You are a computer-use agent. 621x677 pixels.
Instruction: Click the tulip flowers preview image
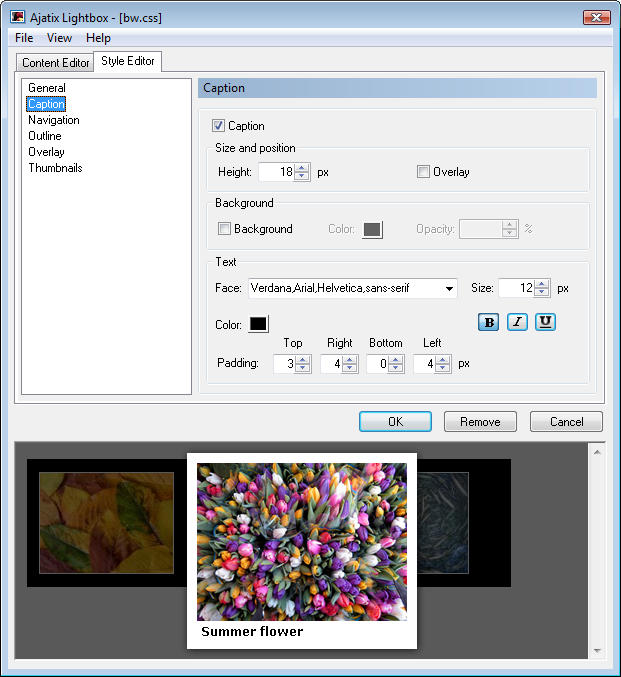click(302, 542)
